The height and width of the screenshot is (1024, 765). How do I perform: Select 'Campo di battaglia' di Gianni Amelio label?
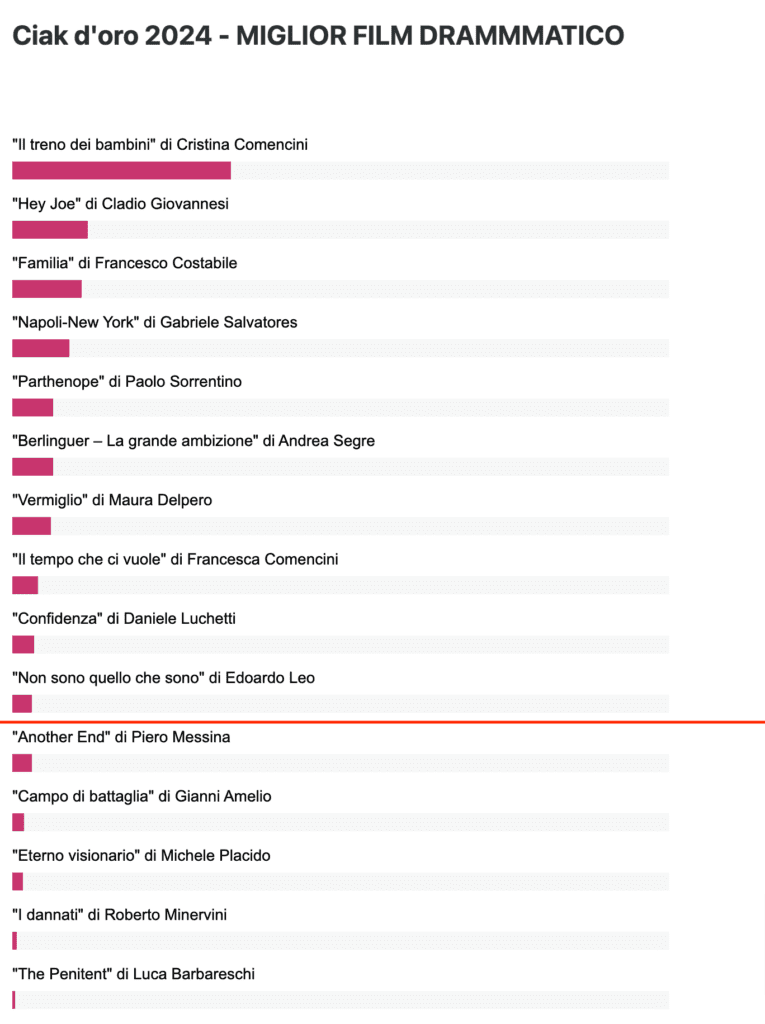pos(142,796)
